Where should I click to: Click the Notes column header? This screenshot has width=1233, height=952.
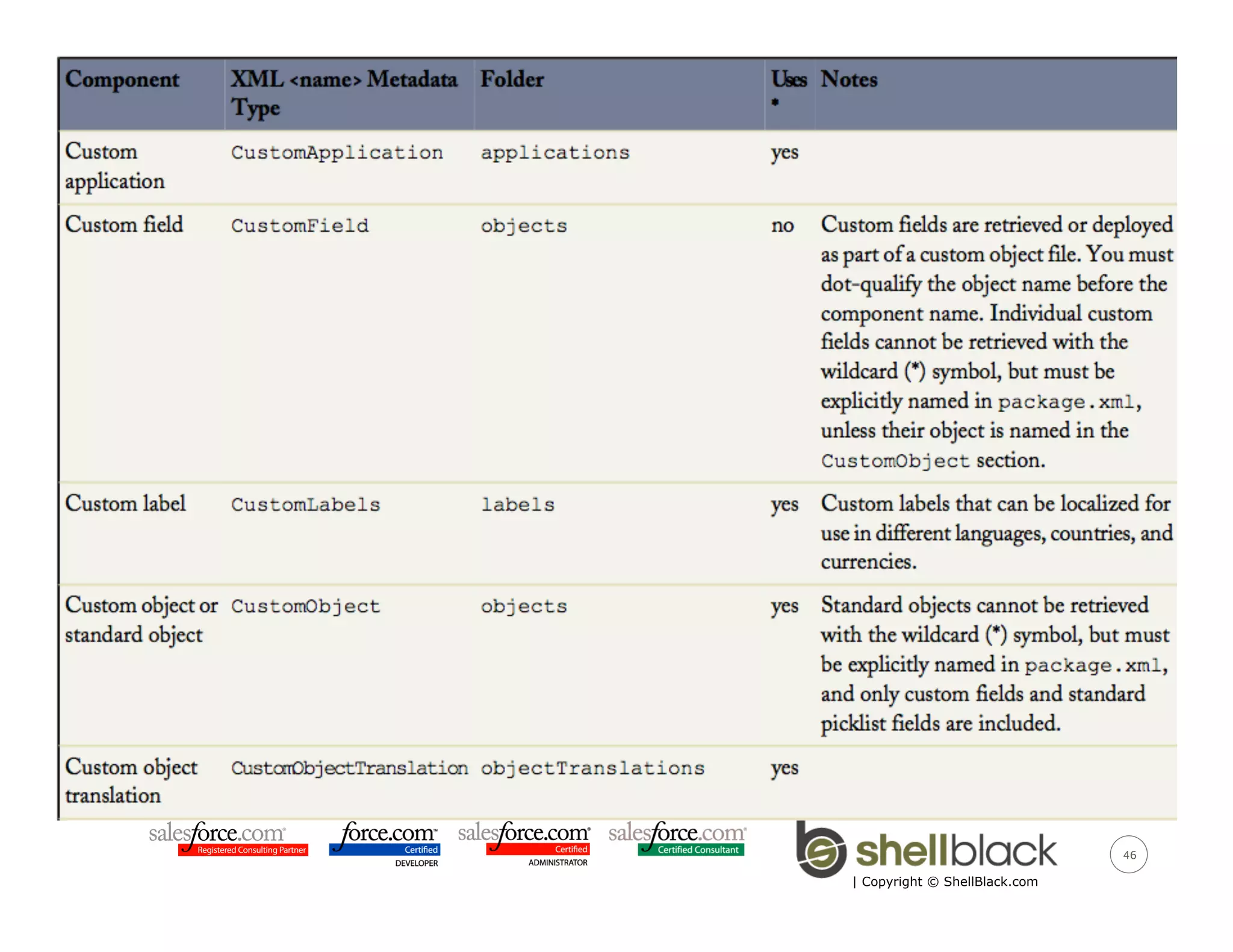tap(849, 79)
